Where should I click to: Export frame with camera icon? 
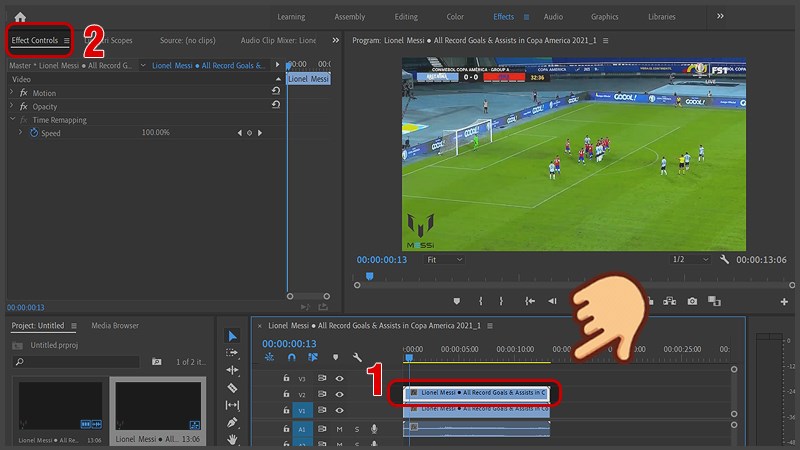click(x=692, y=301)
